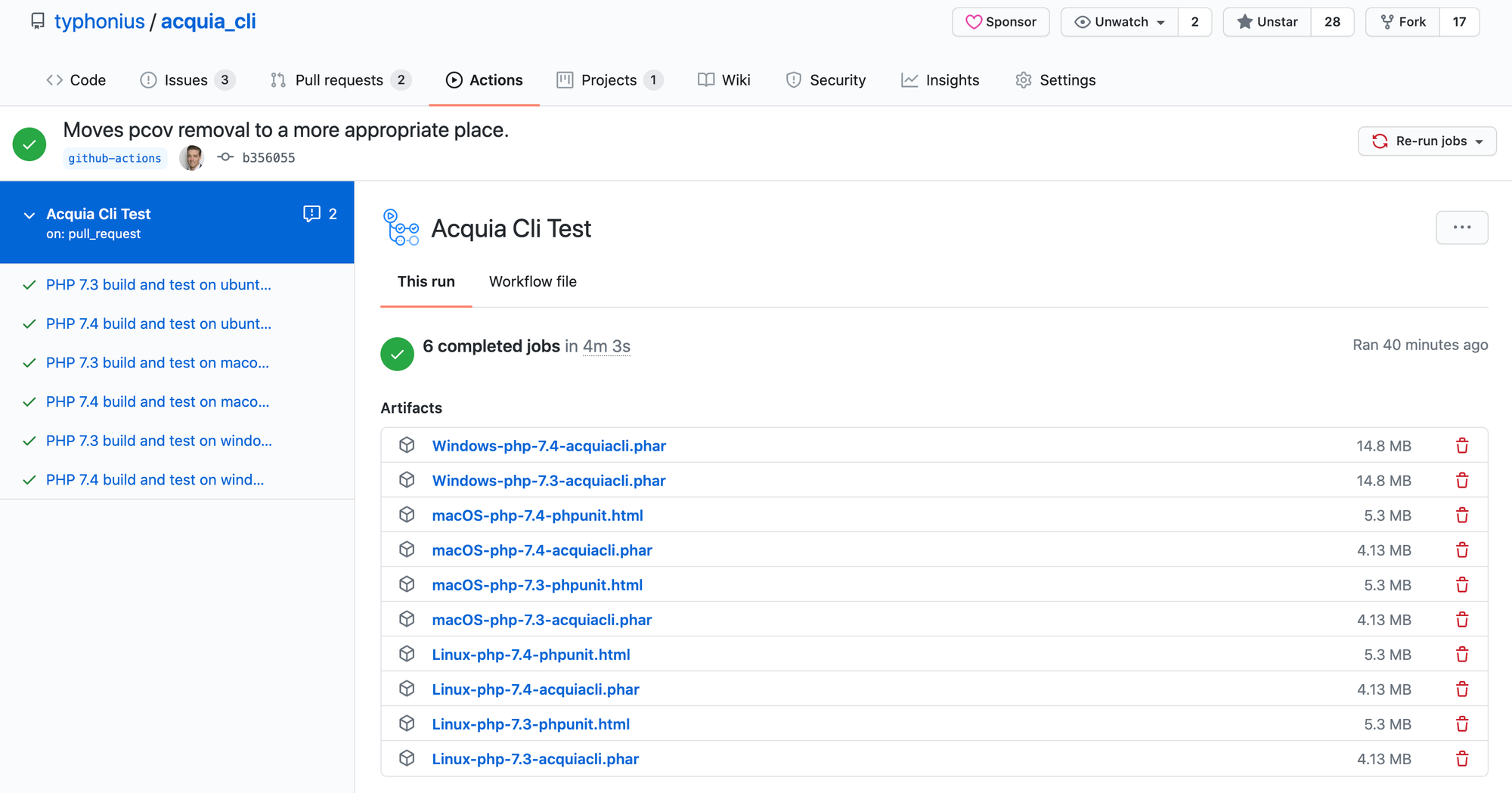Open the workflow options kebab menu
1512x793 pixels.
click(x=1462, y=227)
